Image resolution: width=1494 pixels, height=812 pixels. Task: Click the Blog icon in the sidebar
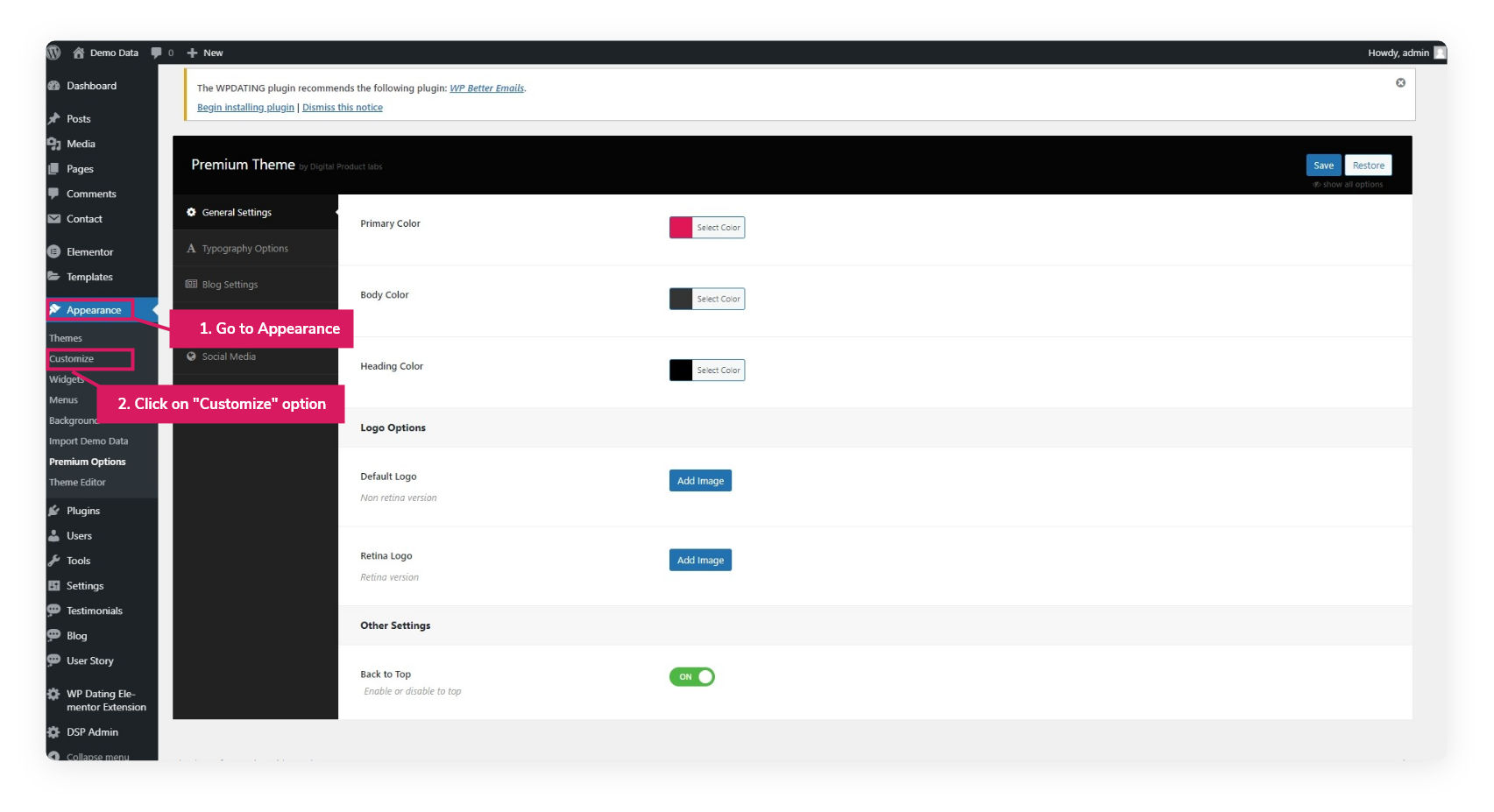coord(54,636)
